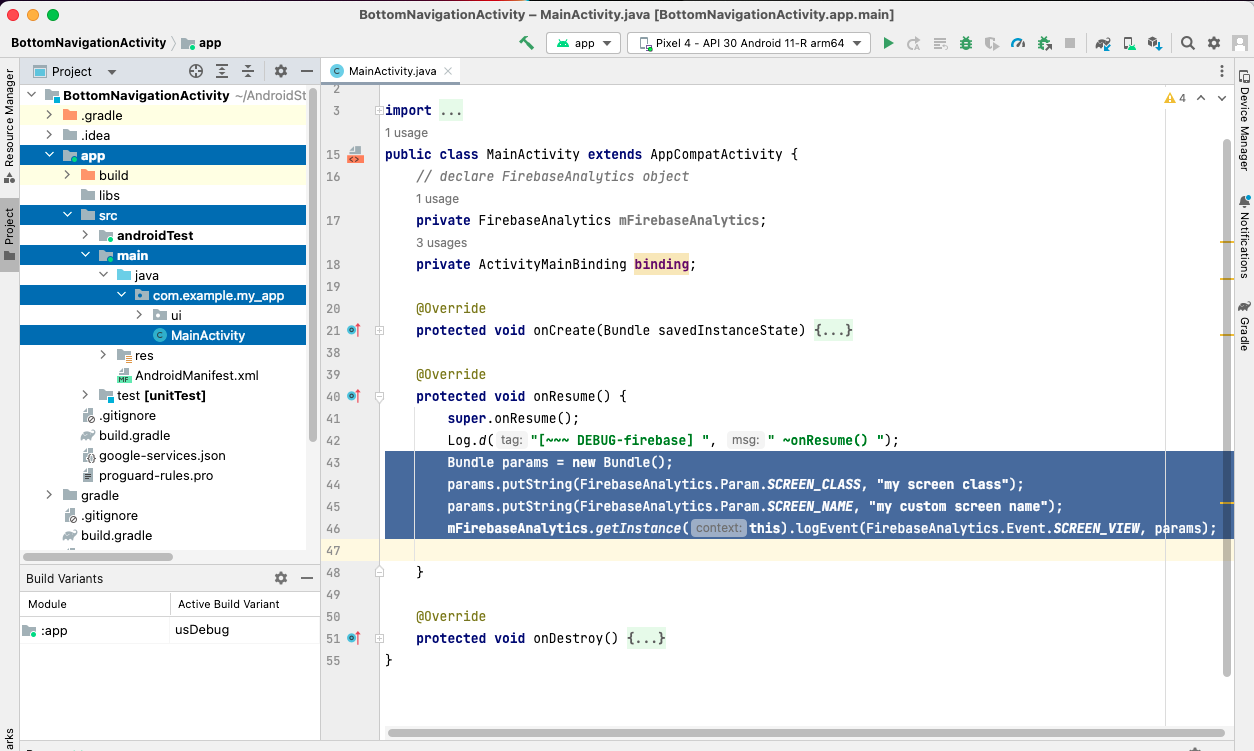Click the warnings indicator showing 4
The image size is (1254, 751).
(1175, 98)
